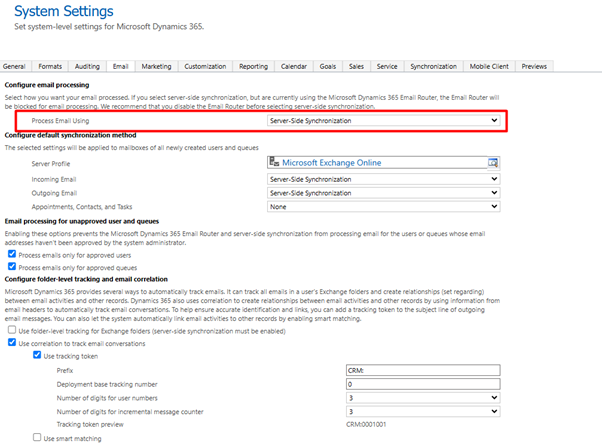Viewport: 602px width, 444px height.
Task: Open the Auditing tab
Action: (x=87, y=66)
